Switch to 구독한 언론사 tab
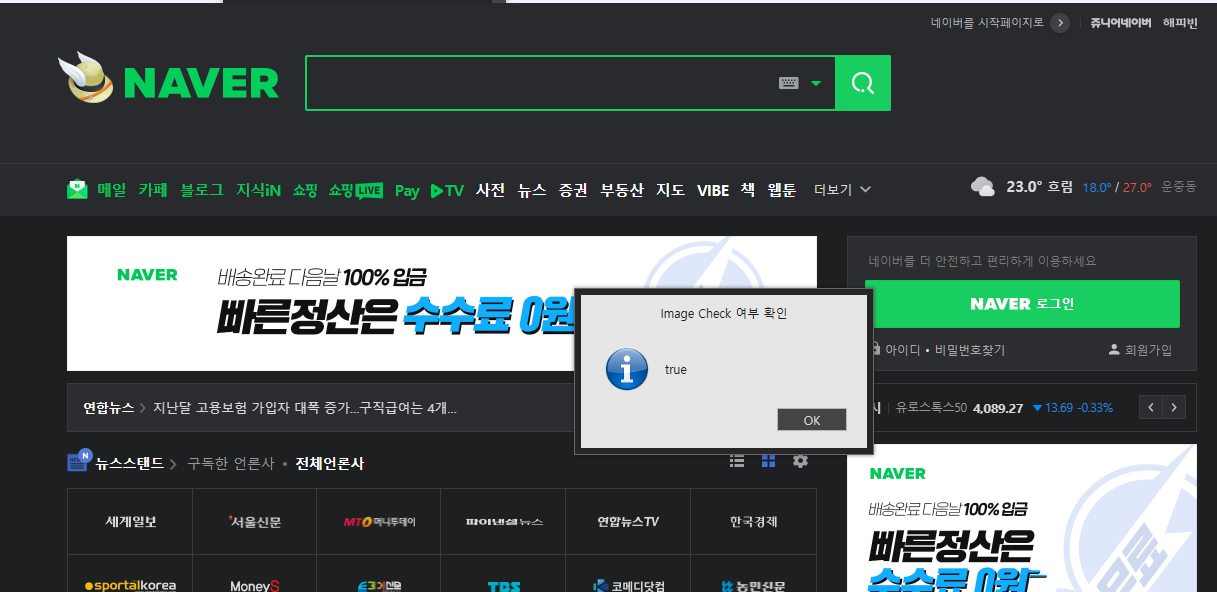 pyautogui.click(x=231, y=463)
